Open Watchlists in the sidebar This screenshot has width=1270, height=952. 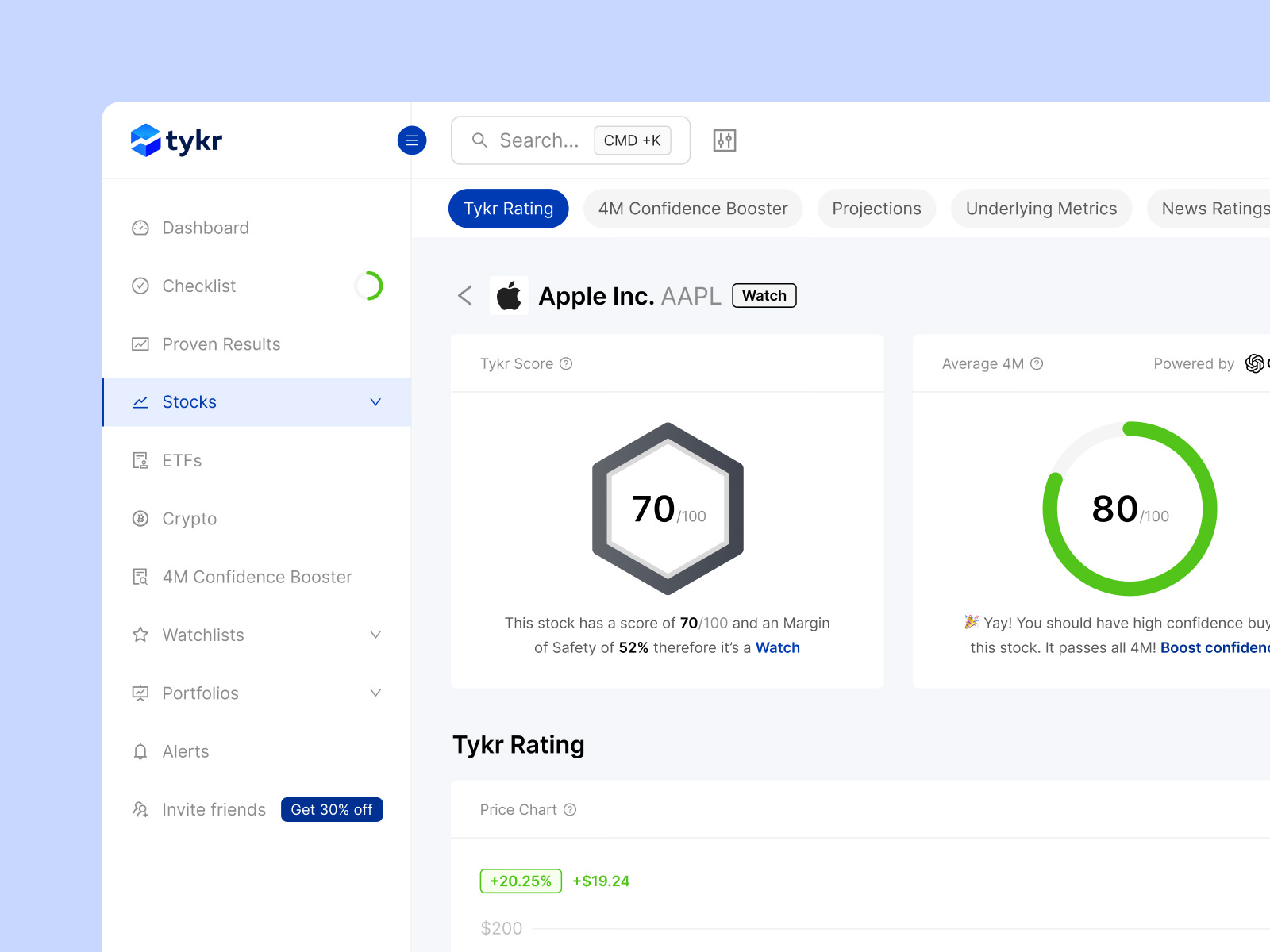click(x=256, y=635)
